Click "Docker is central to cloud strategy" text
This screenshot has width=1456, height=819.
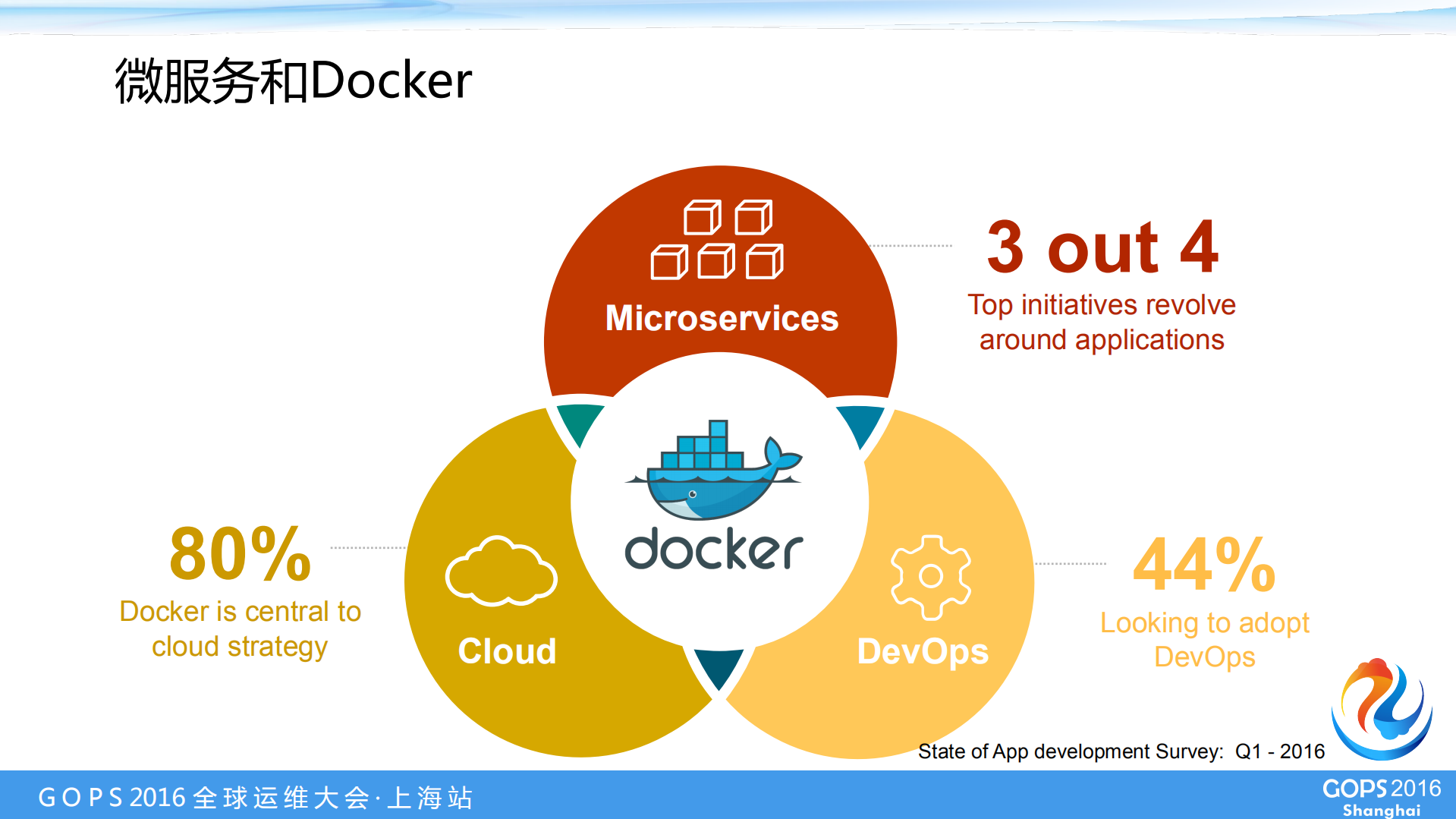pyautogui.click(x=240, y=628)
